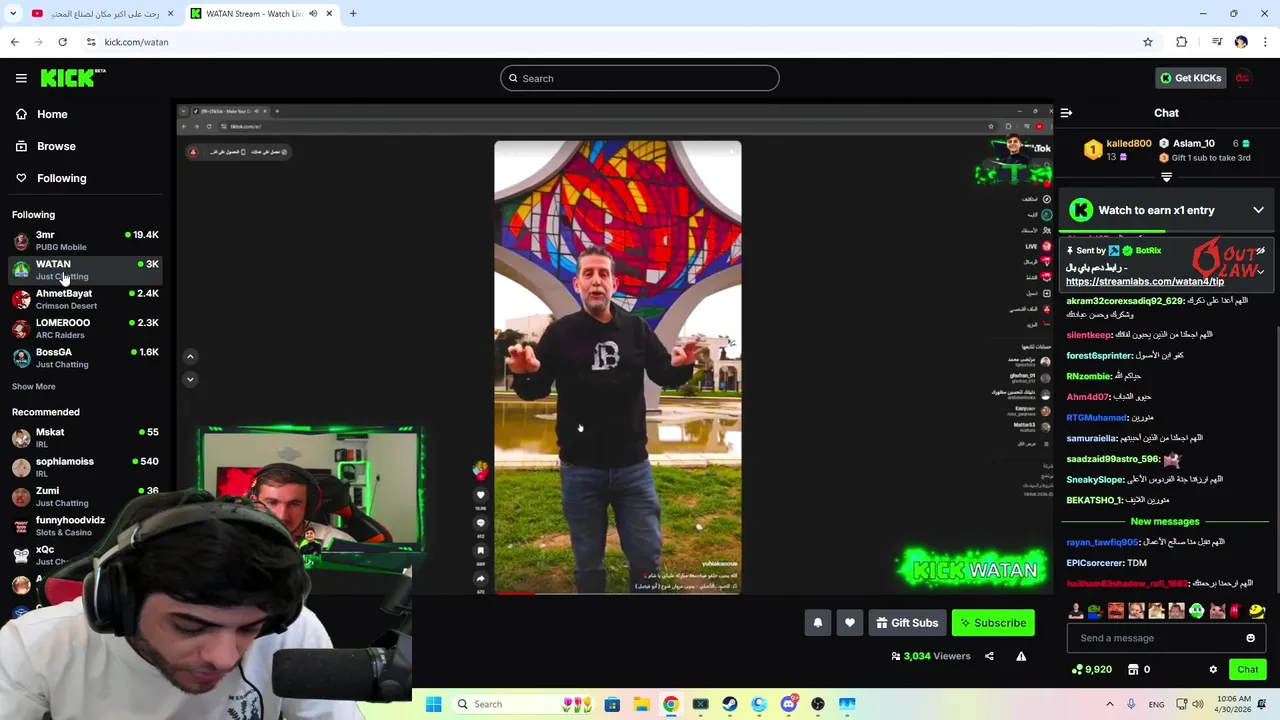This screenshot has height=720, width=1280.
Task: Collapse the chat panel arrow icon
Action: pos(1066,113)
